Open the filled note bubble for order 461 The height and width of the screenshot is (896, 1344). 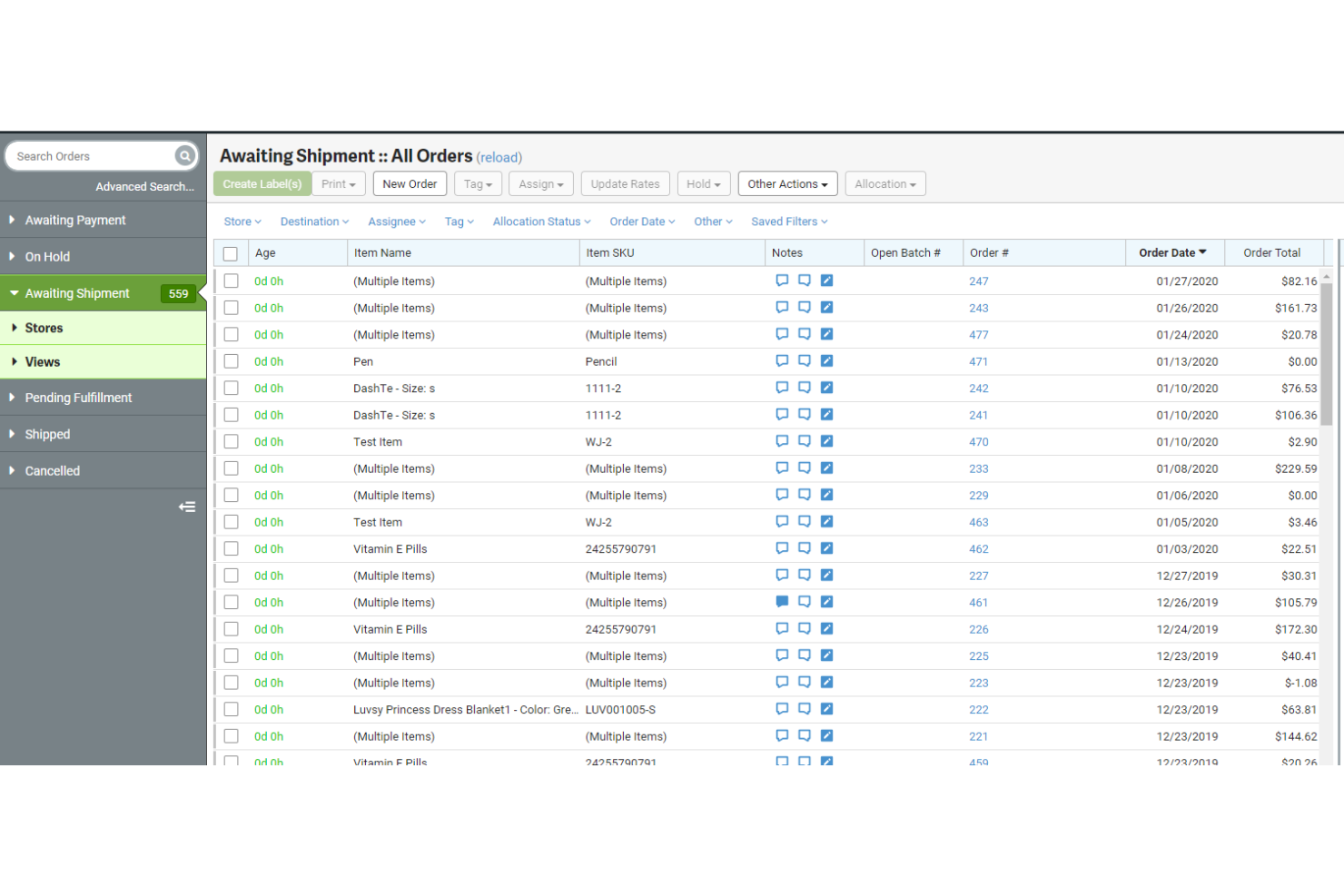(x=782, y=602)
